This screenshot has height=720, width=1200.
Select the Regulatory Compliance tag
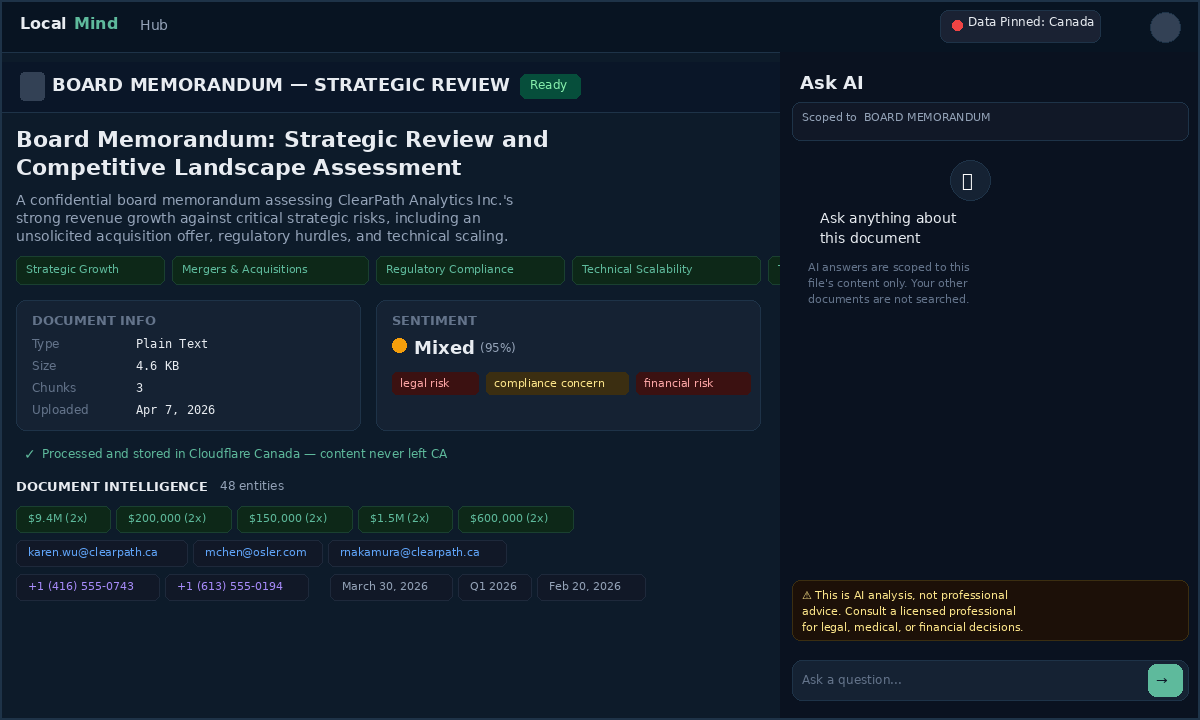tap(470, 270)
